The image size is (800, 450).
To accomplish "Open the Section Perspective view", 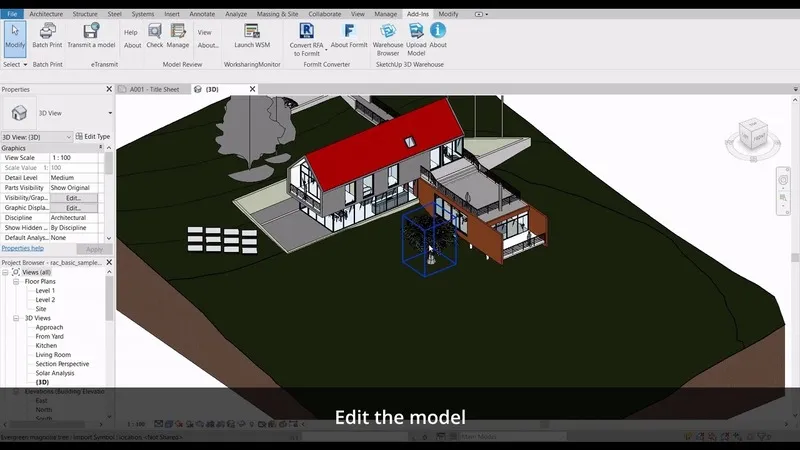I will (62, 364).
